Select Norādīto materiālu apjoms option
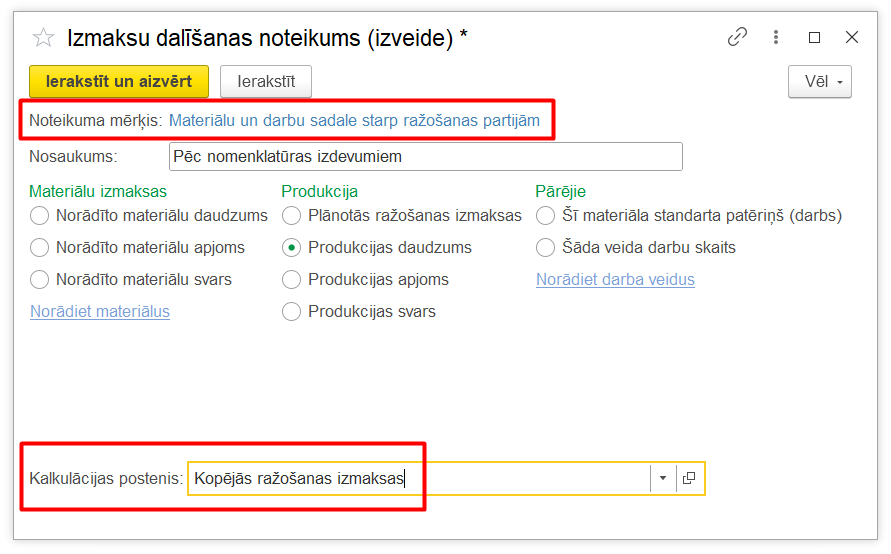This screenshot has width=891, height=554. coord(40,248)
